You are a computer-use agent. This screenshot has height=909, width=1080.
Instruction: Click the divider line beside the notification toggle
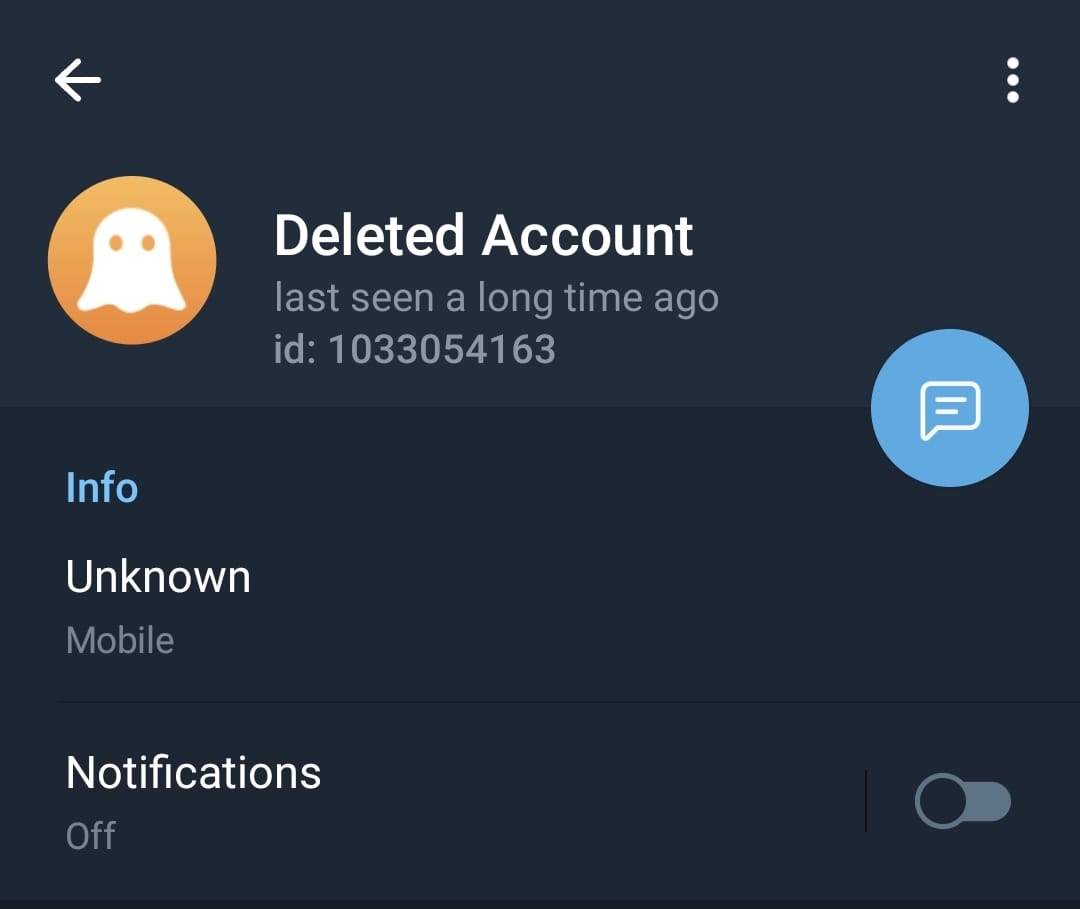click(865, 800)
